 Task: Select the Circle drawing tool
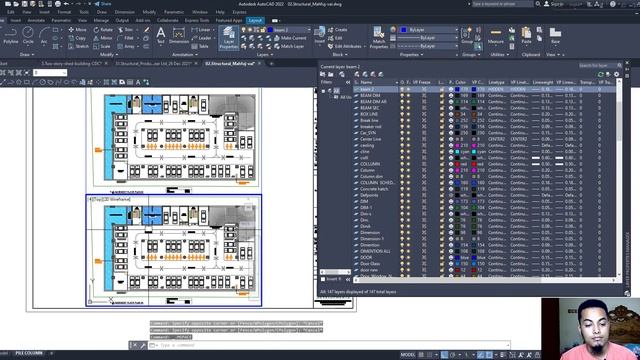[28, 36]
